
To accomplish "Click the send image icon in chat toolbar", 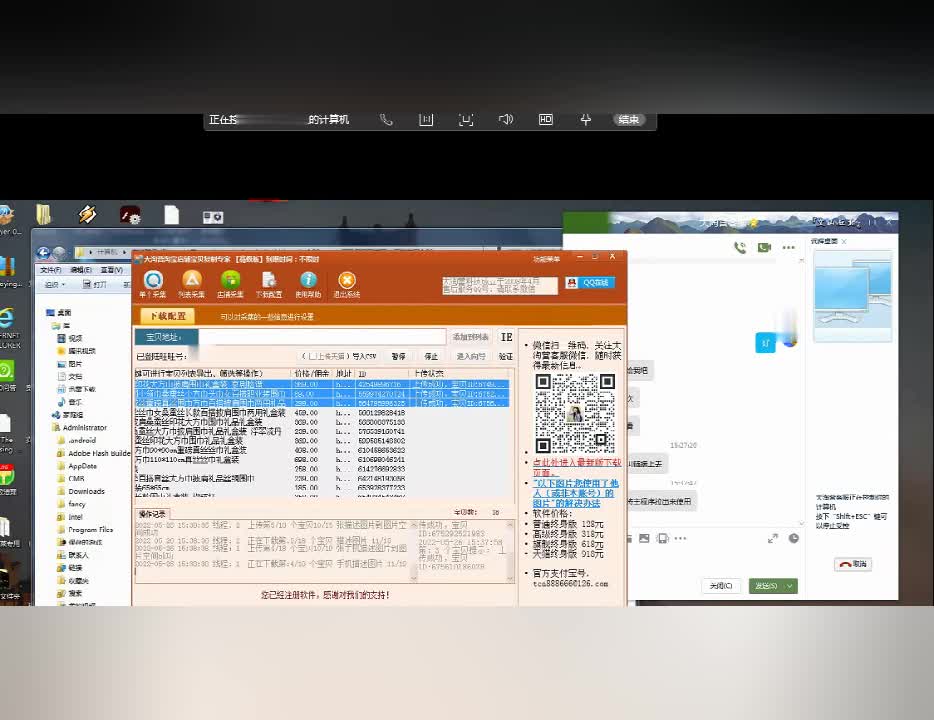I will tap(644, 538).
